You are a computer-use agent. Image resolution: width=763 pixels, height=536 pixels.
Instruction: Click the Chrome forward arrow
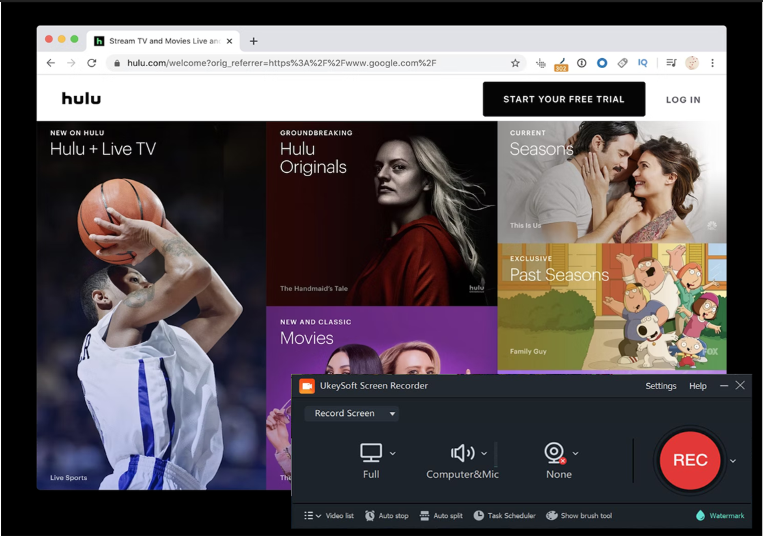(x=71, y=63)
